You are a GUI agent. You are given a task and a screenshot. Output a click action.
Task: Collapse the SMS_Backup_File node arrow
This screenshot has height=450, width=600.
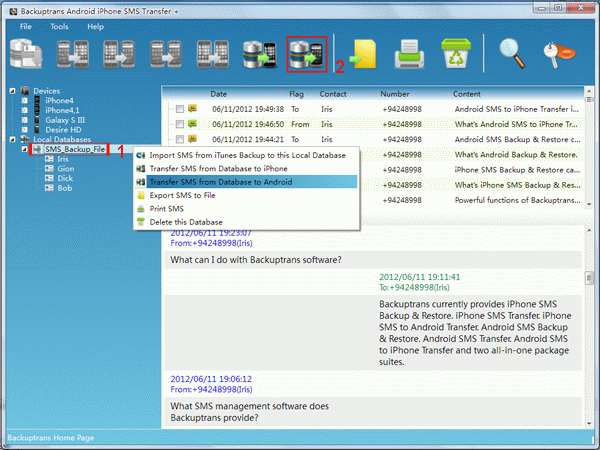click(24, 149)
